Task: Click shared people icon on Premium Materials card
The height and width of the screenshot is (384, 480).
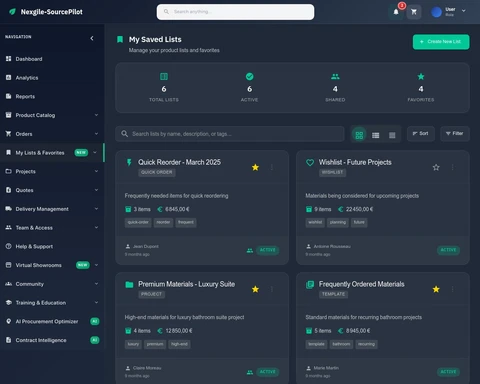Action: [x=250, y=372]
